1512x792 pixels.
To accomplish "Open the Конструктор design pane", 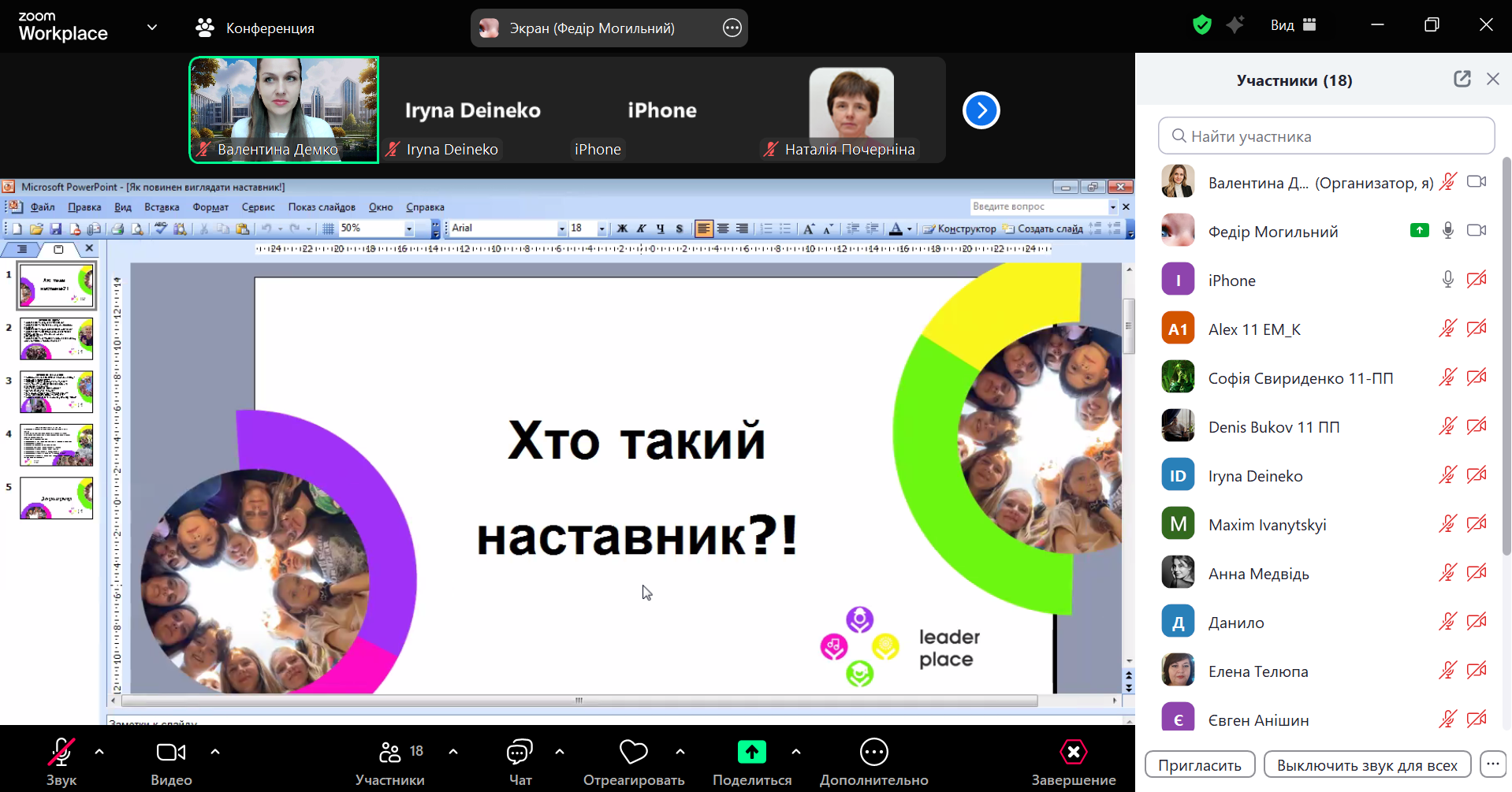I will pyautogui.click(x=959, y=229).
